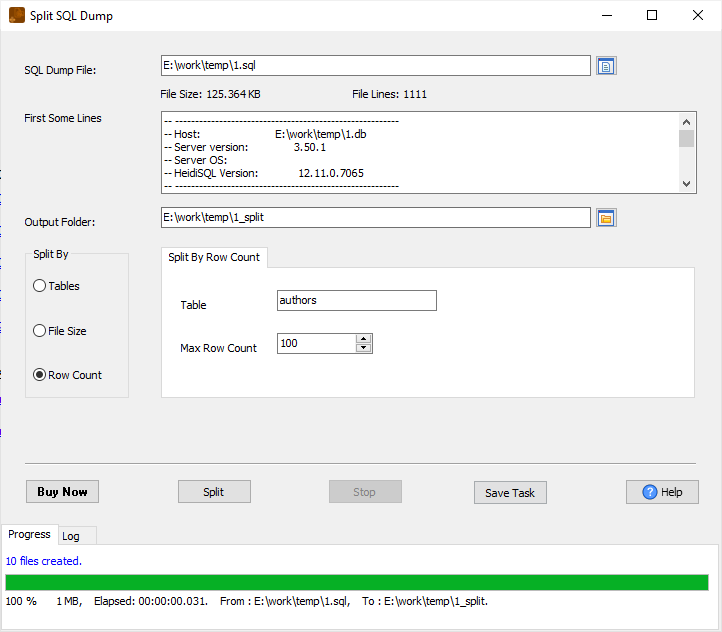Click the scroll down arrow in First Some Lines

(686, 184)
